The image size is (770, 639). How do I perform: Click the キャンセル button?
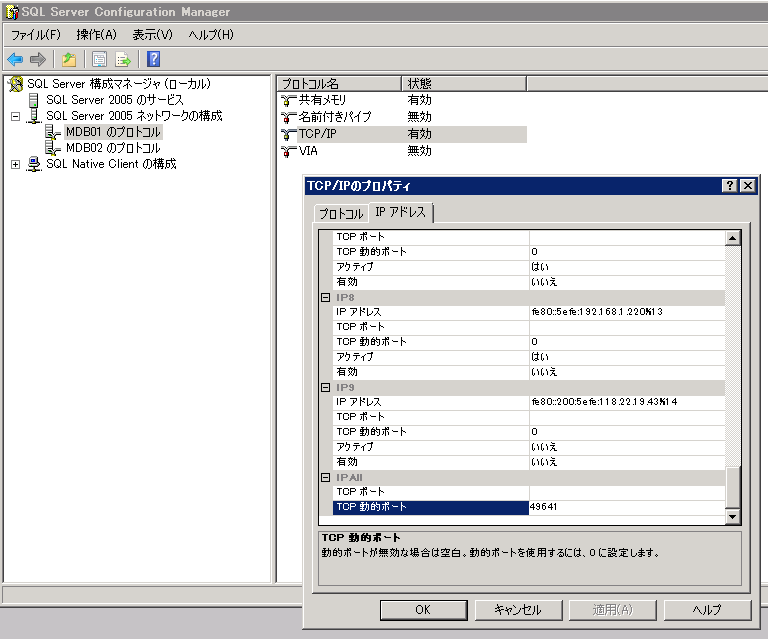click(x=517, y=609)
